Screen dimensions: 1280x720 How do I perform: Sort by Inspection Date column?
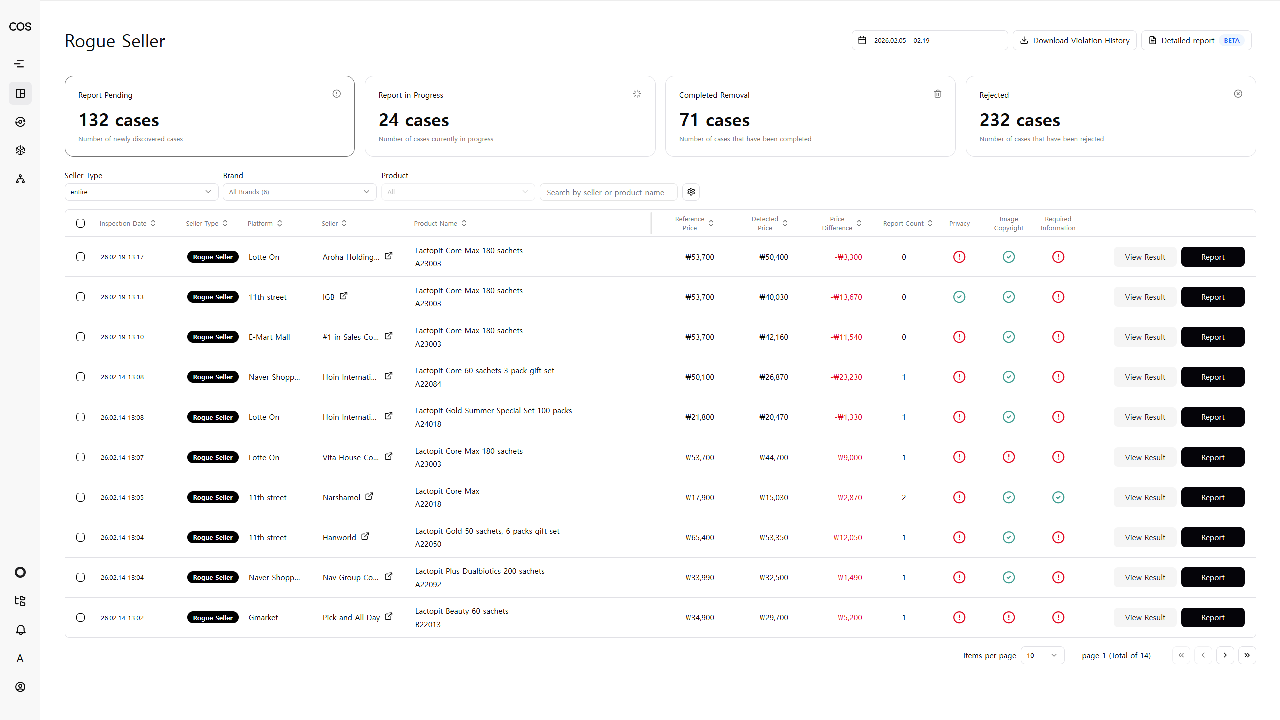127,223
